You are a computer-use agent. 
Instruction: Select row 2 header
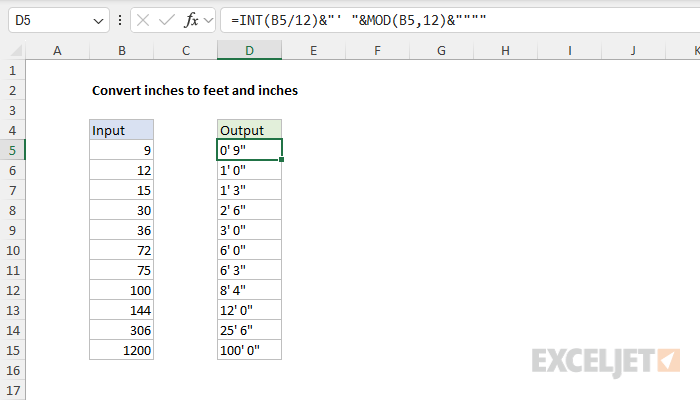point(12,90)
